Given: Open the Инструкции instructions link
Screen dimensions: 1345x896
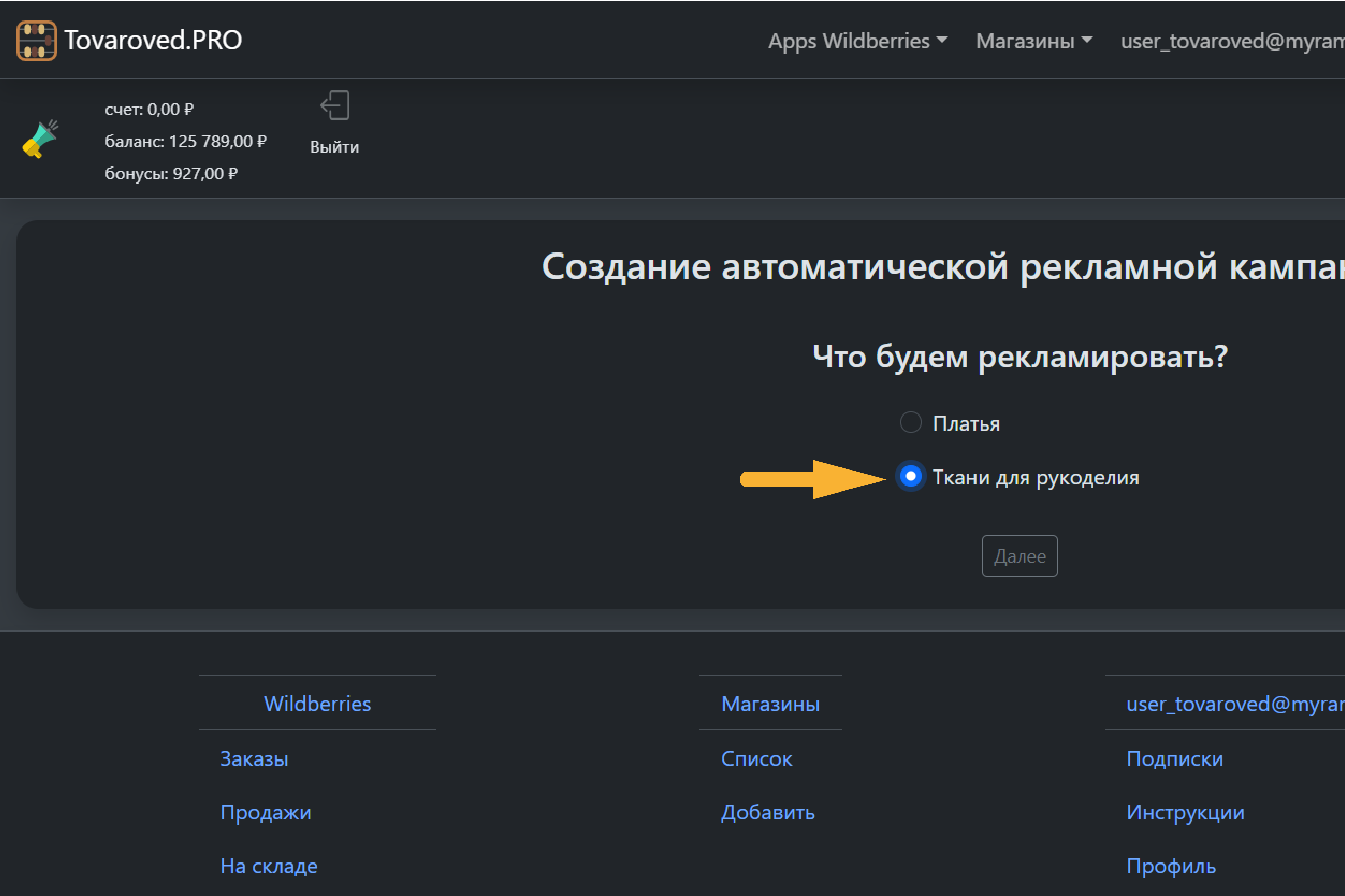Looking at the screenshot, I should pos(1185,812).
